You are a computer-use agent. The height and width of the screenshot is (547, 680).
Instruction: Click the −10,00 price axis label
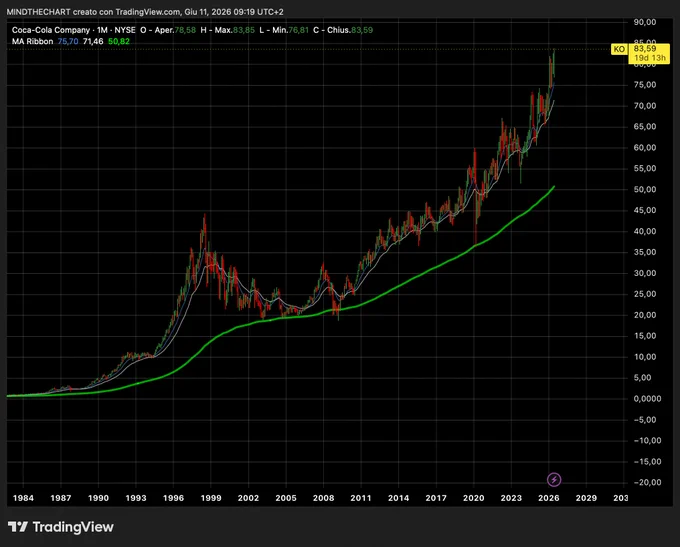(x=647, y=441)
